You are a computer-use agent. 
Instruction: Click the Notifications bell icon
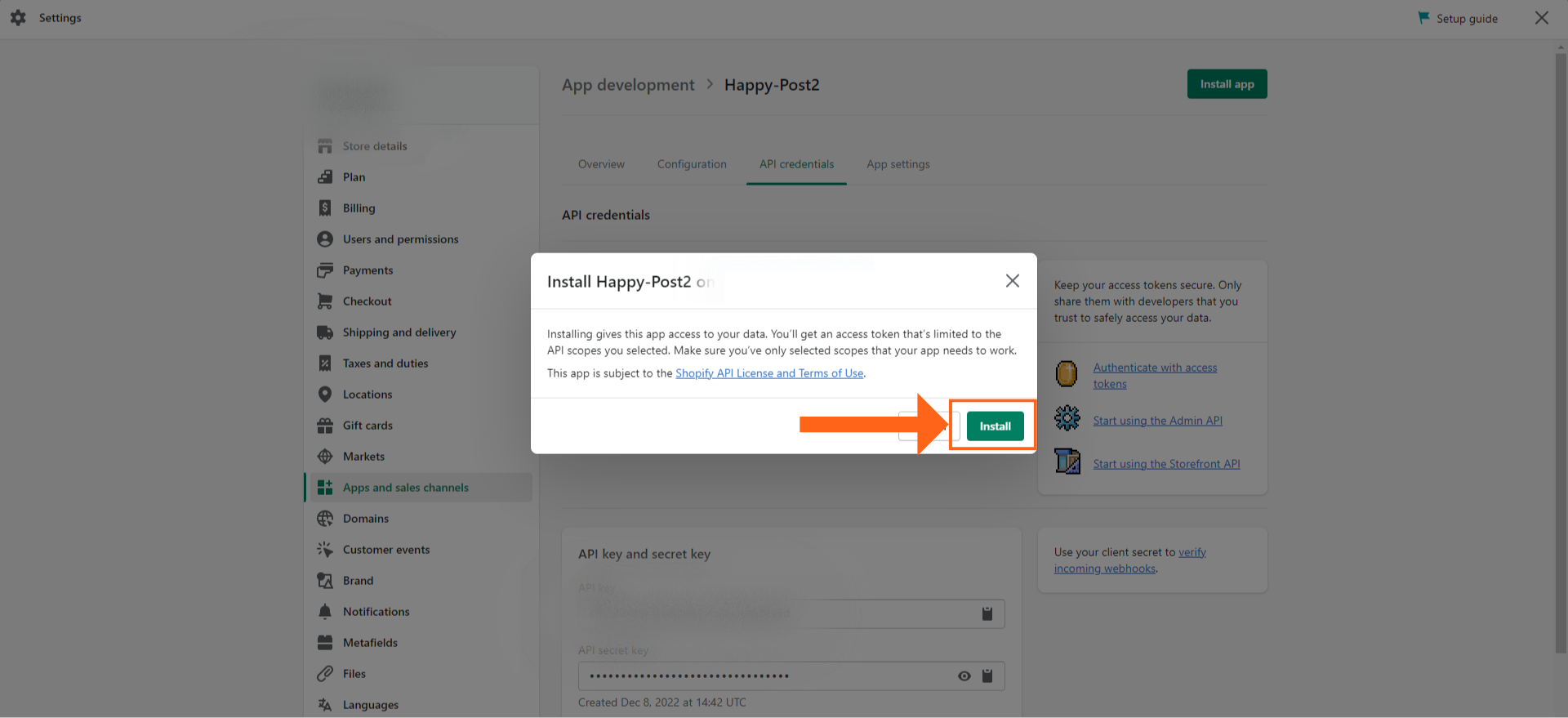[x=325, y=612]
